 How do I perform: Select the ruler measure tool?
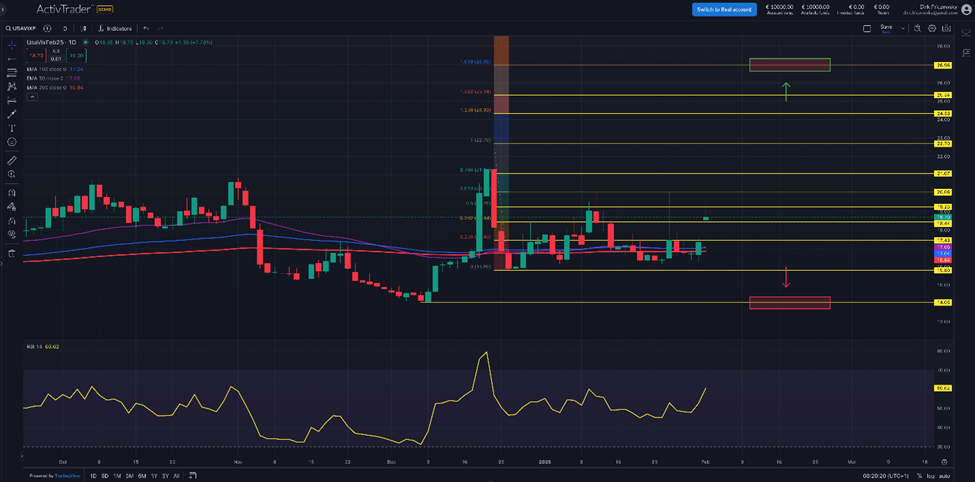[x=11, y=160]
